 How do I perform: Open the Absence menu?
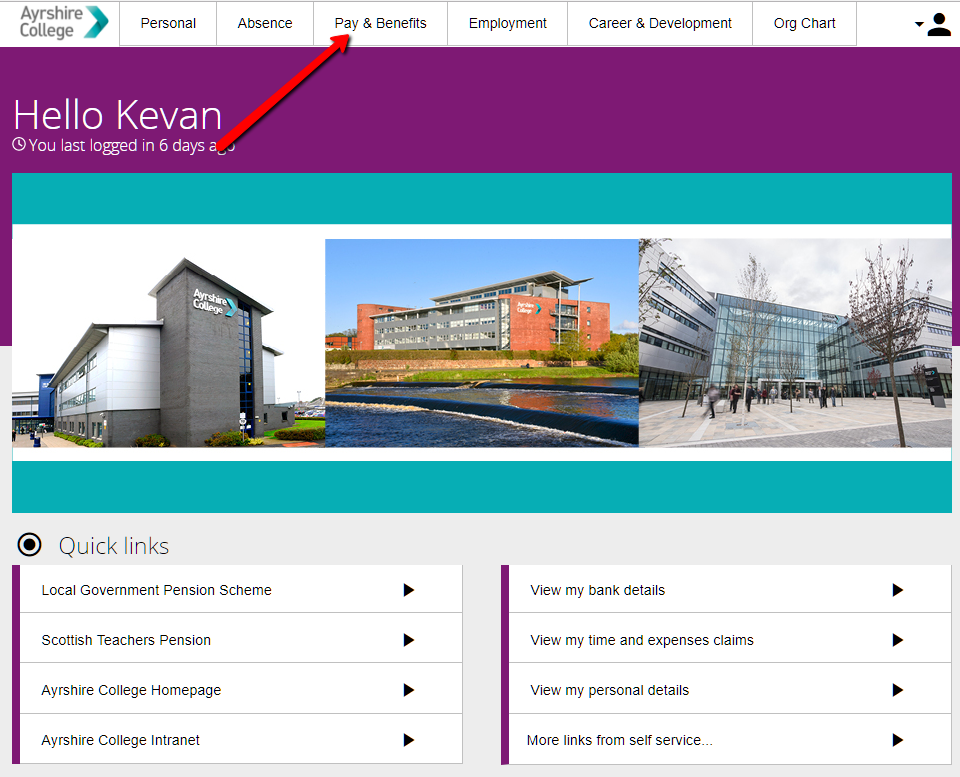coord(264,23)
